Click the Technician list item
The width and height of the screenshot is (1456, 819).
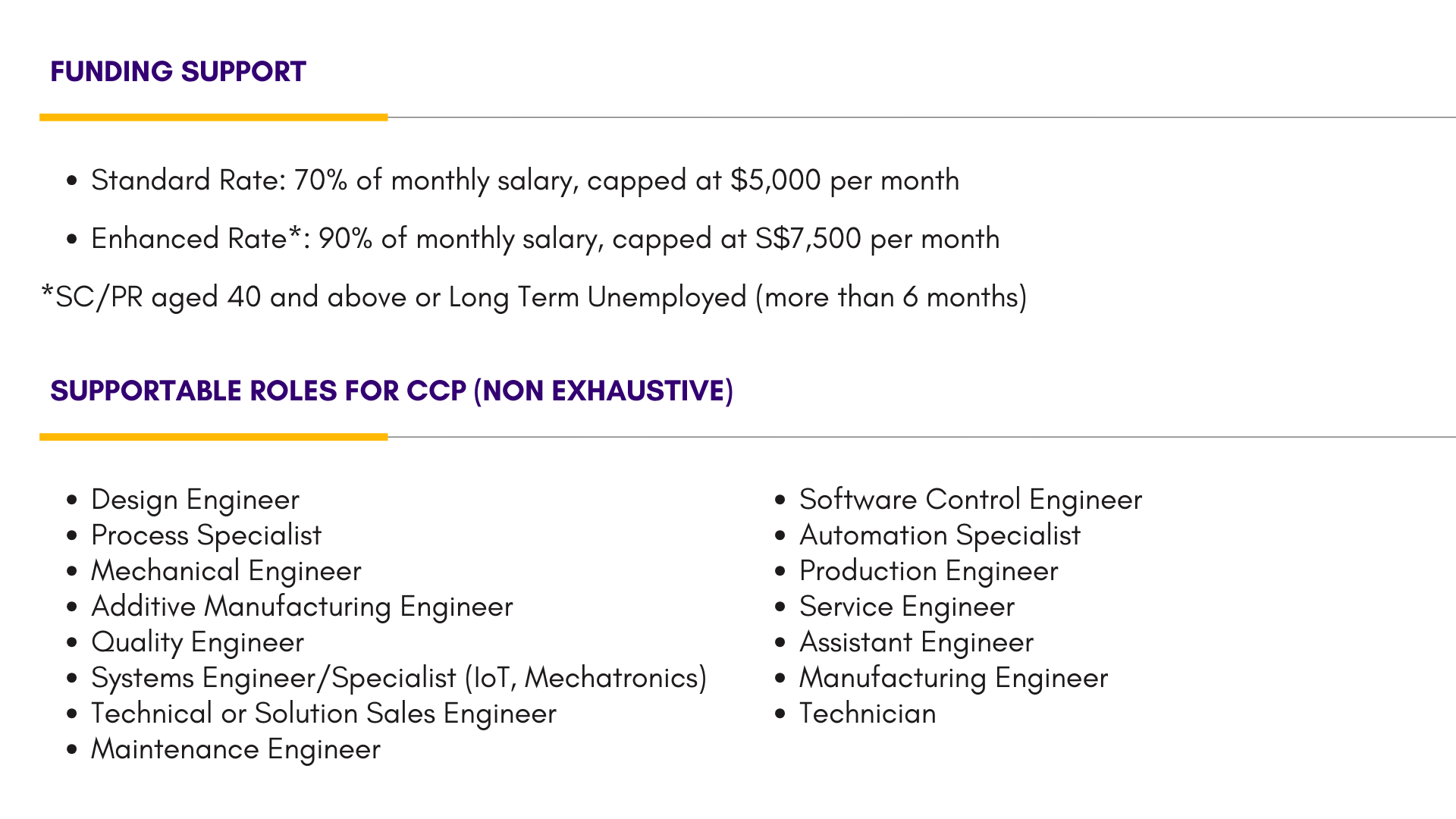pos(868,714)
